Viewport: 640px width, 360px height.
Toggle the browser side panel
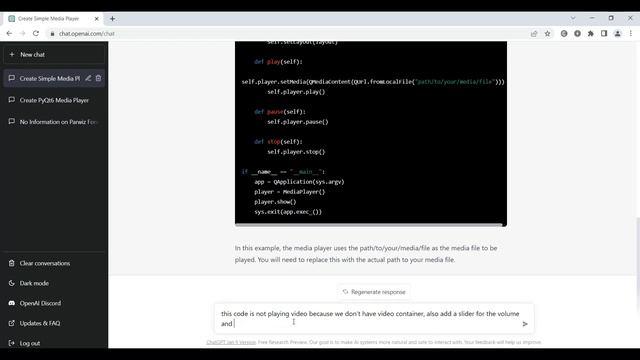click(604, 33)
